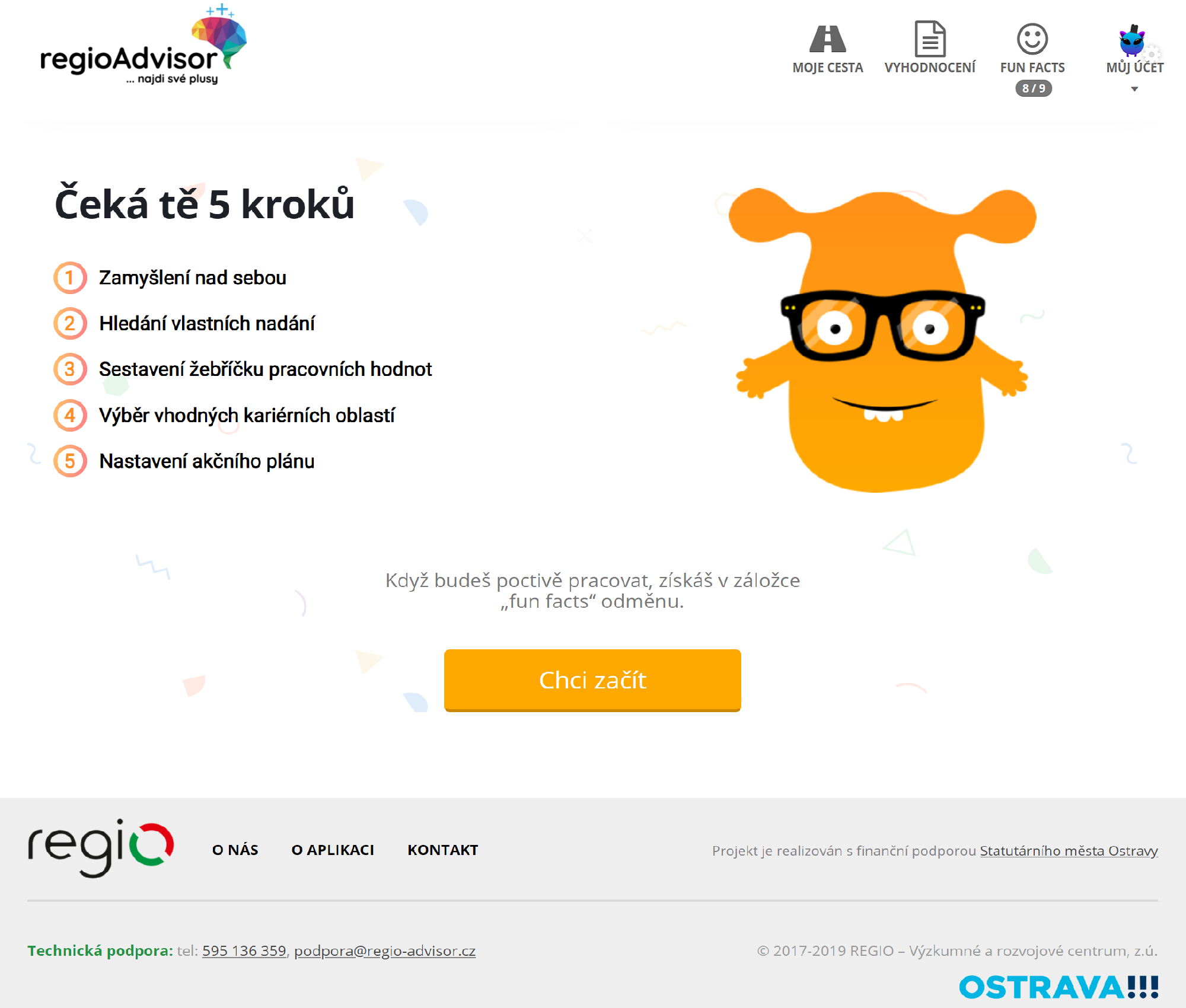Open the Fun Facts smiley icon
Screen dimensions: 1186x1008
coord(1032,39)
